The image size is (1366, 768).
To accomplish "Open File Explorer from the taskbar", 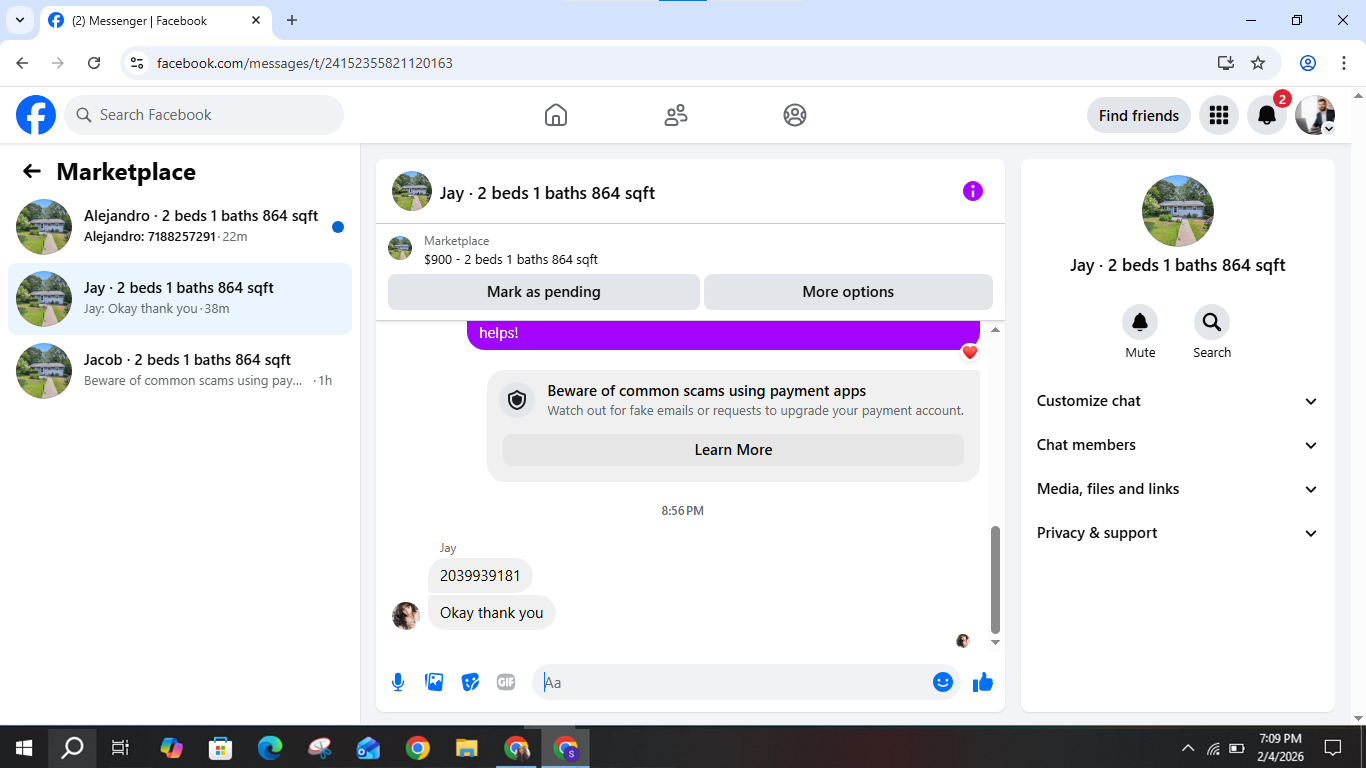I will [x=467, y=747].
